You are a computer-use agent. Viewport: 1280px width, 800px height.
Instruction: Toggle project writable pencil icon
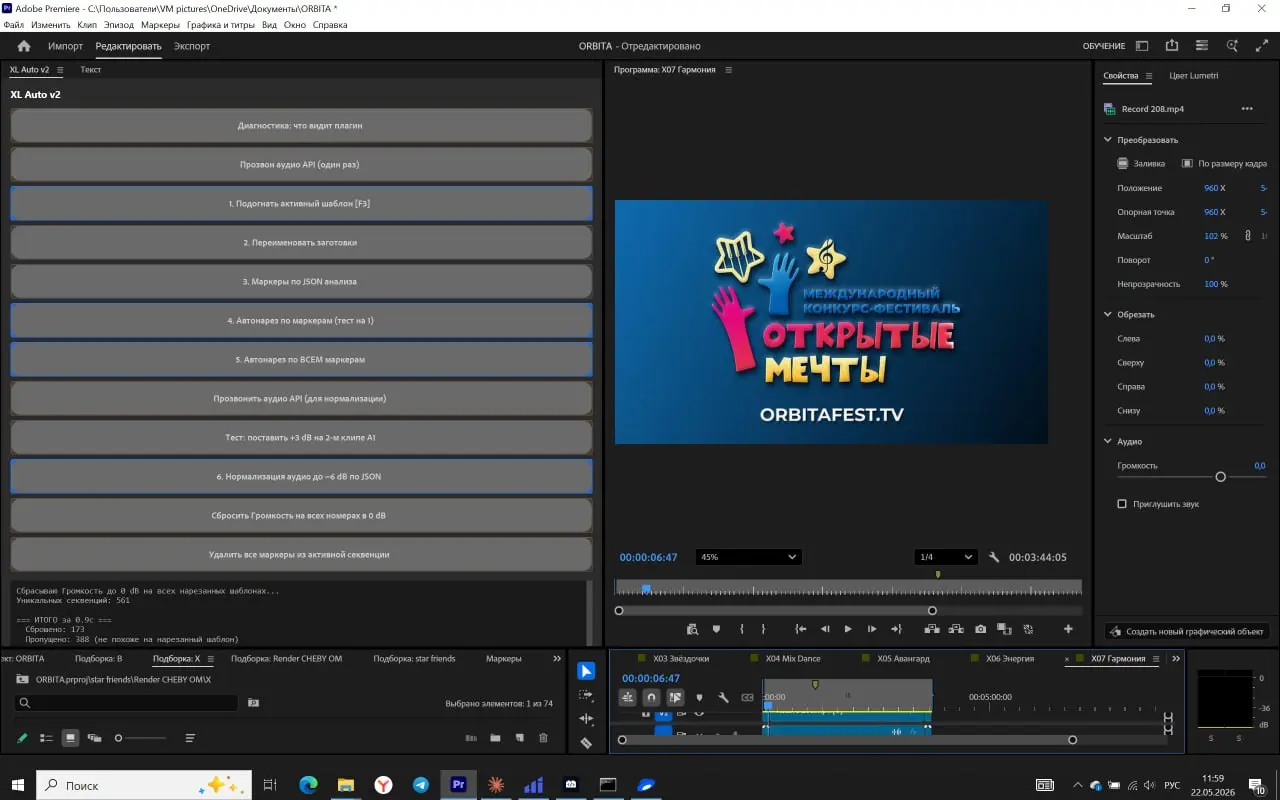click(22, 738)
